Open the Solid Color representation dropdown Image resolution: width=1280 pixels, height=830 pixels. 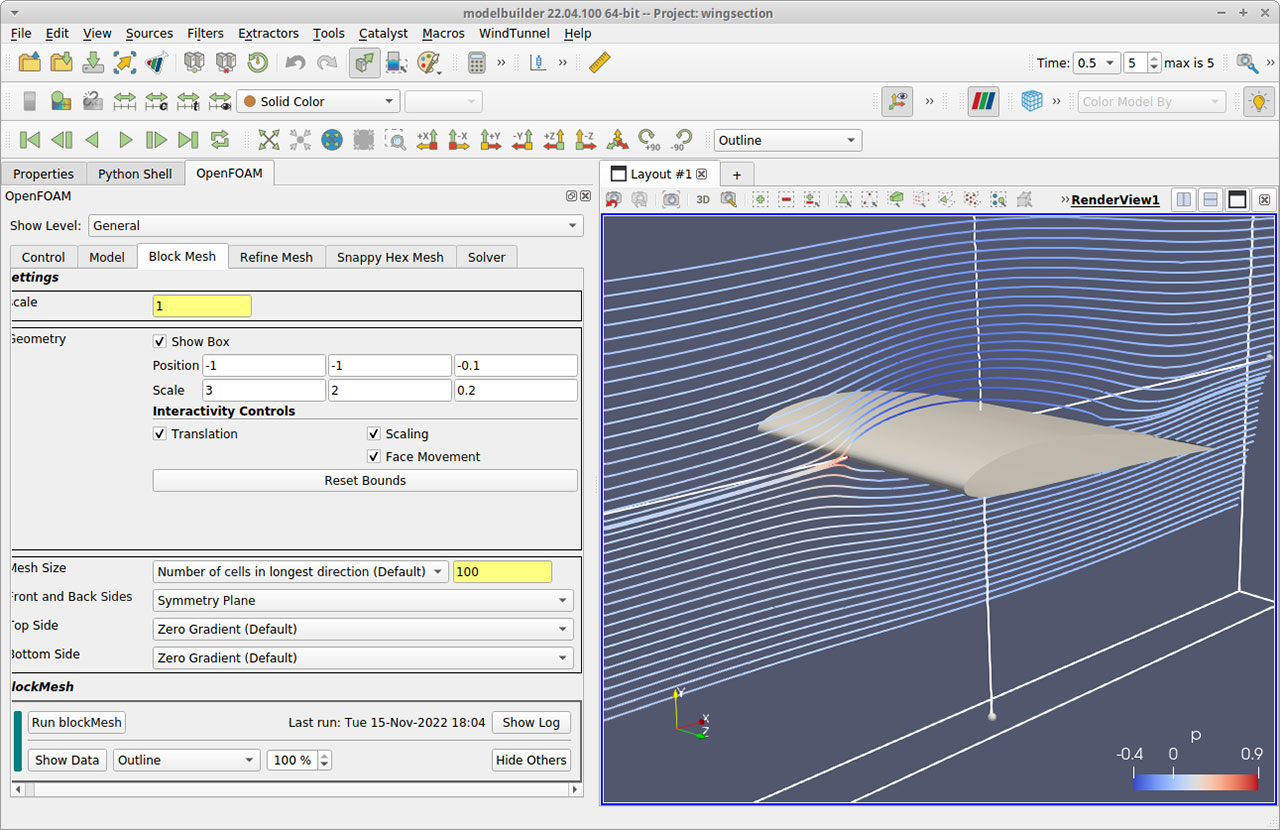[317, 101]
